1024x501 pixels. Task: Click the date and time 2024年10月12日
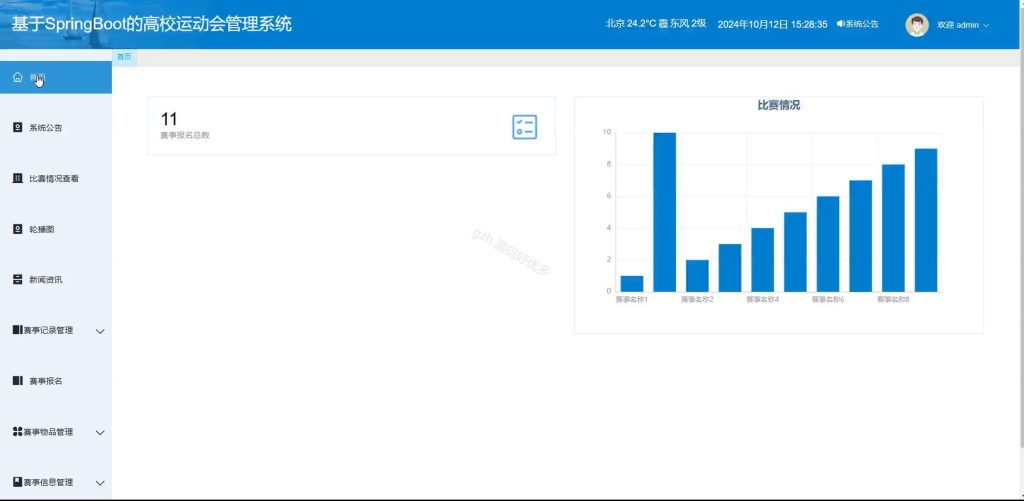773,24
